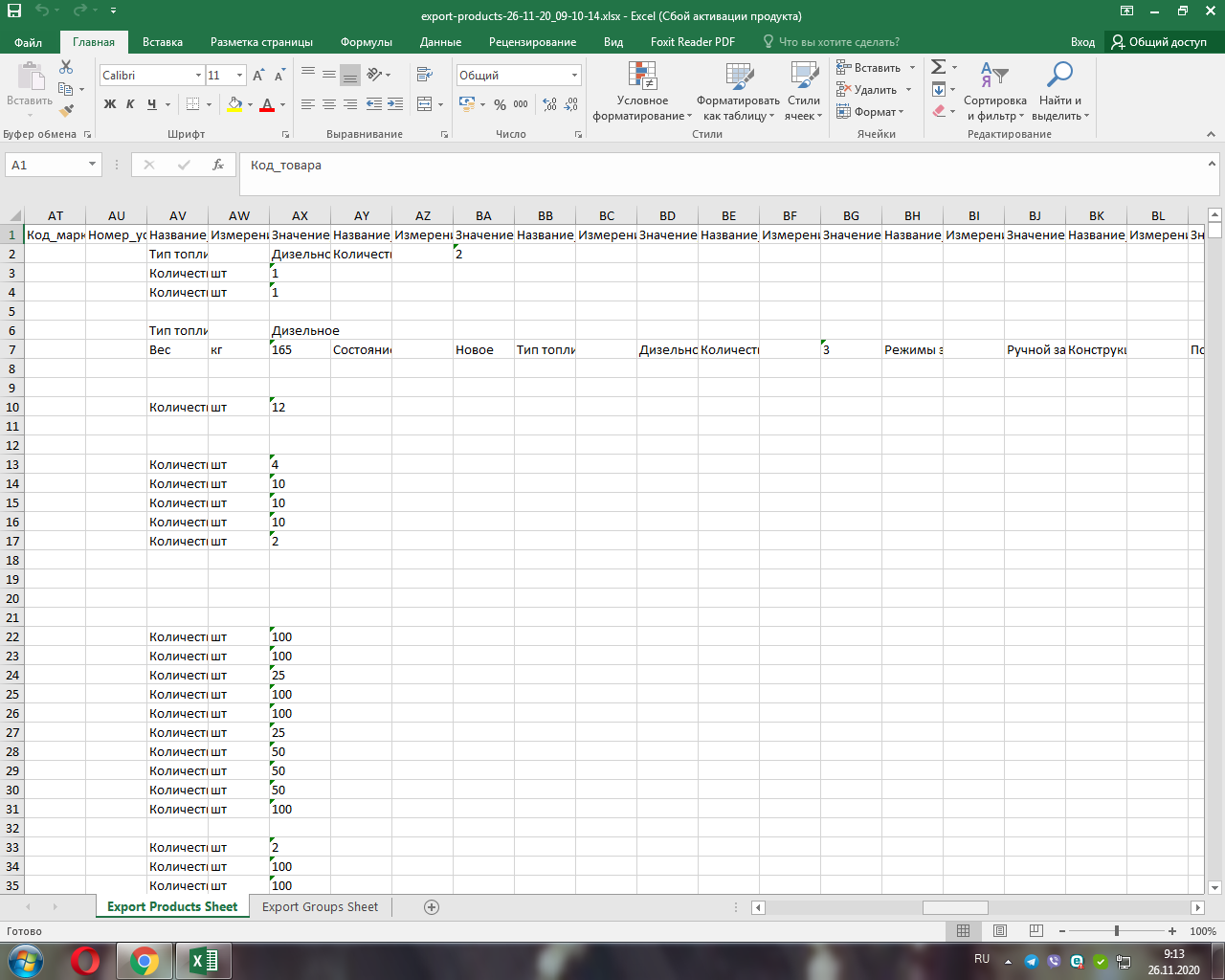Viewport: 1225px width, 980px height.
Task: Decrease decimal places icon
Action: click(x=571, y=104)
